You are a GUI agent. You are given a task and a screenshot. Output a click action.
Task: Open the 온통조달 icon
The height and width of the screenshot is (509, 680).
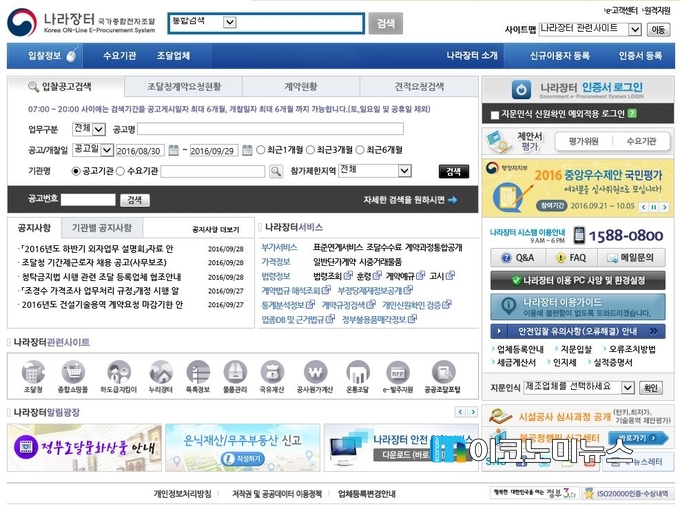pyautogui.click(x=357, y=372)
